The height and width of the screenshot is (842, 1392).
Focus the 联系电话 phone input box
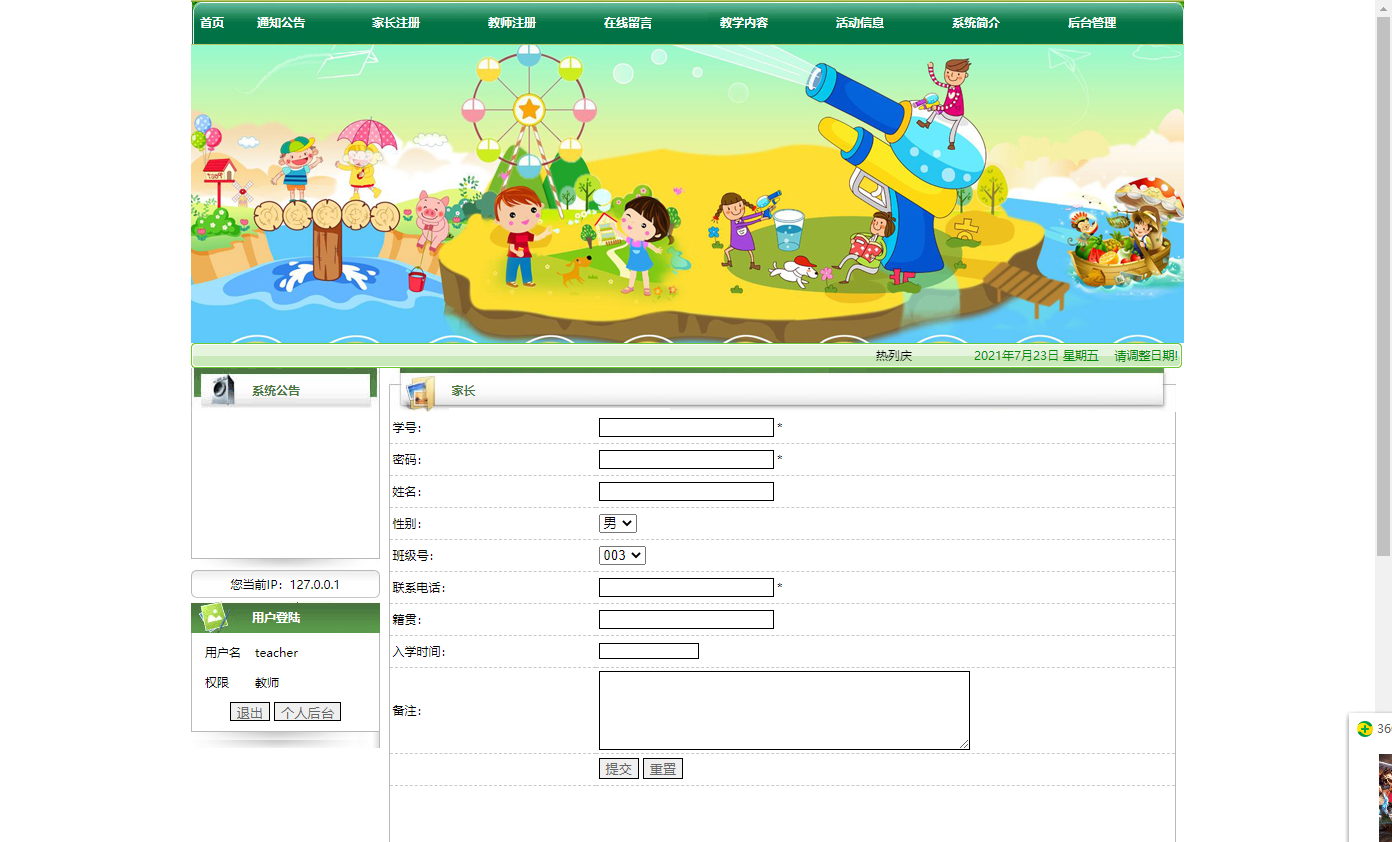686,587
